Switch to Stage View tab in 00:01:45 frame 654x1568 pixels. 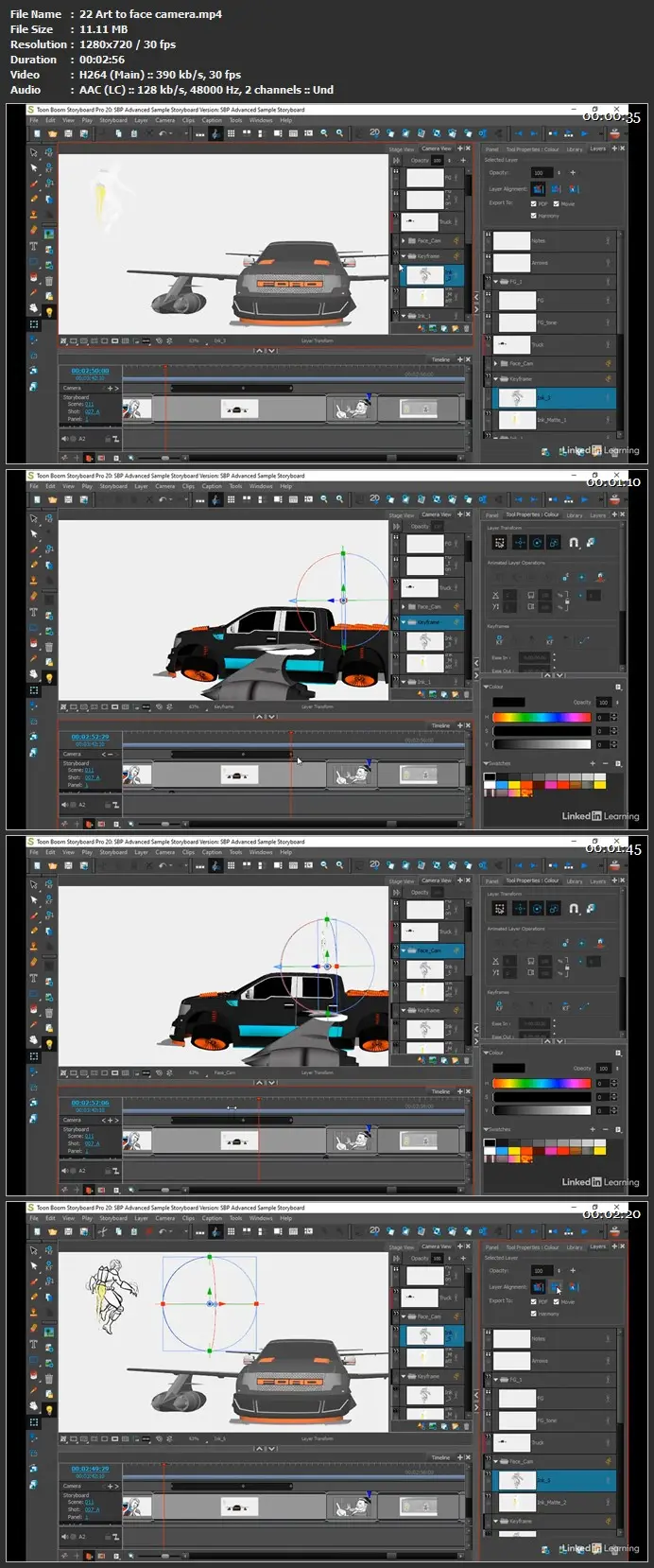402,881
